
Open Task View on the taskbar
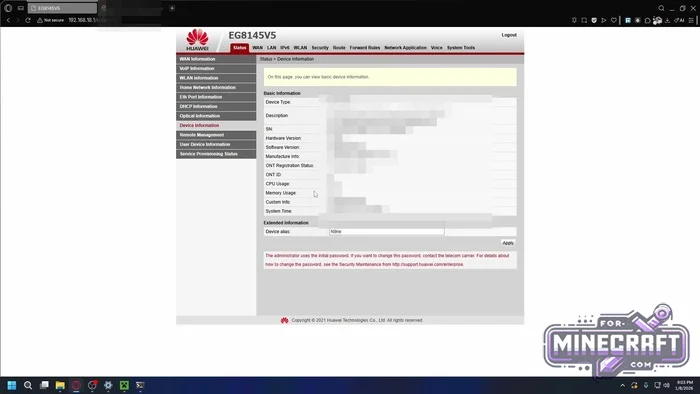tap(44, 385)
